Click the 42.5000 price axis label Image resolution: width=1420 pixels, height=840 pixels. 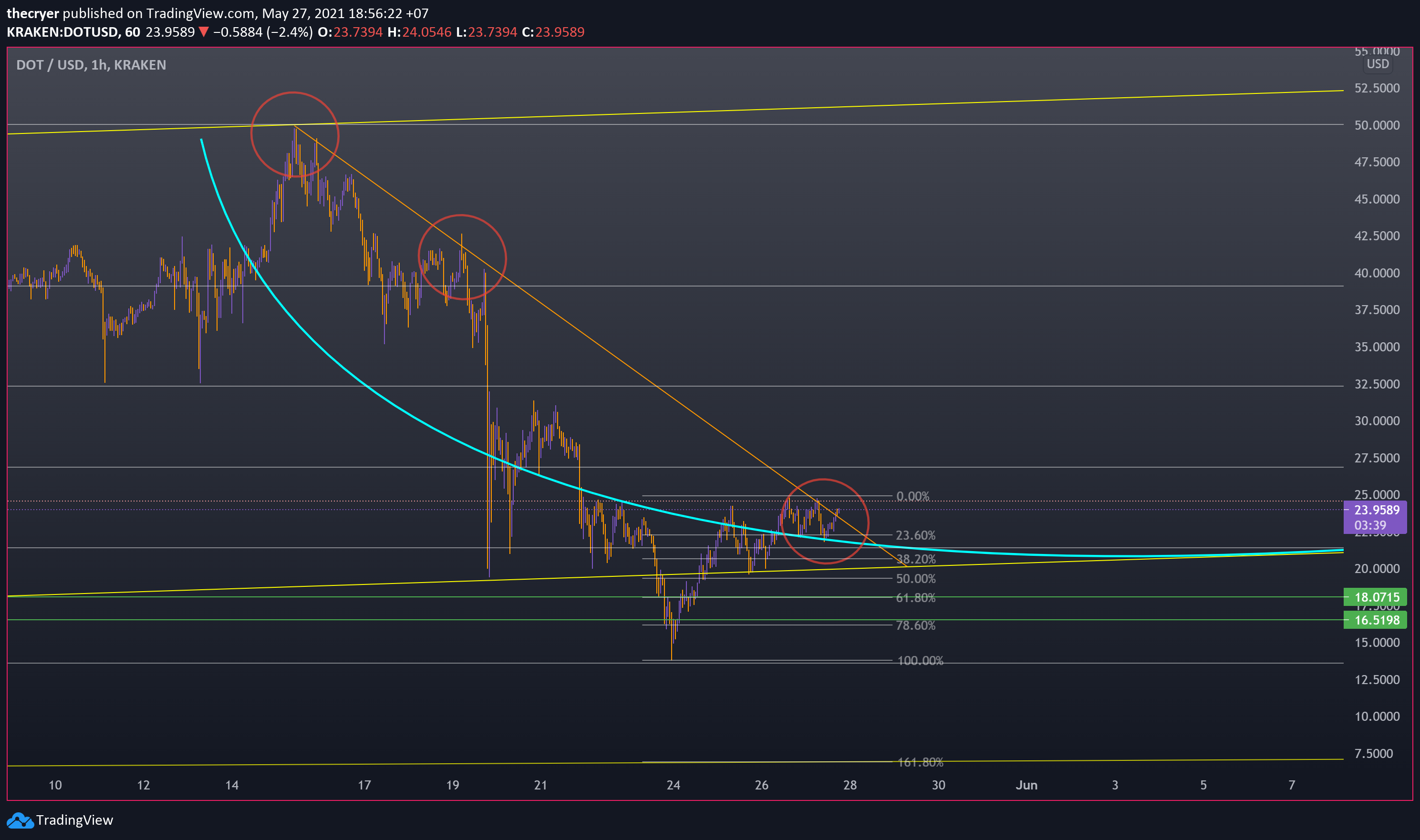[1377, 236]
